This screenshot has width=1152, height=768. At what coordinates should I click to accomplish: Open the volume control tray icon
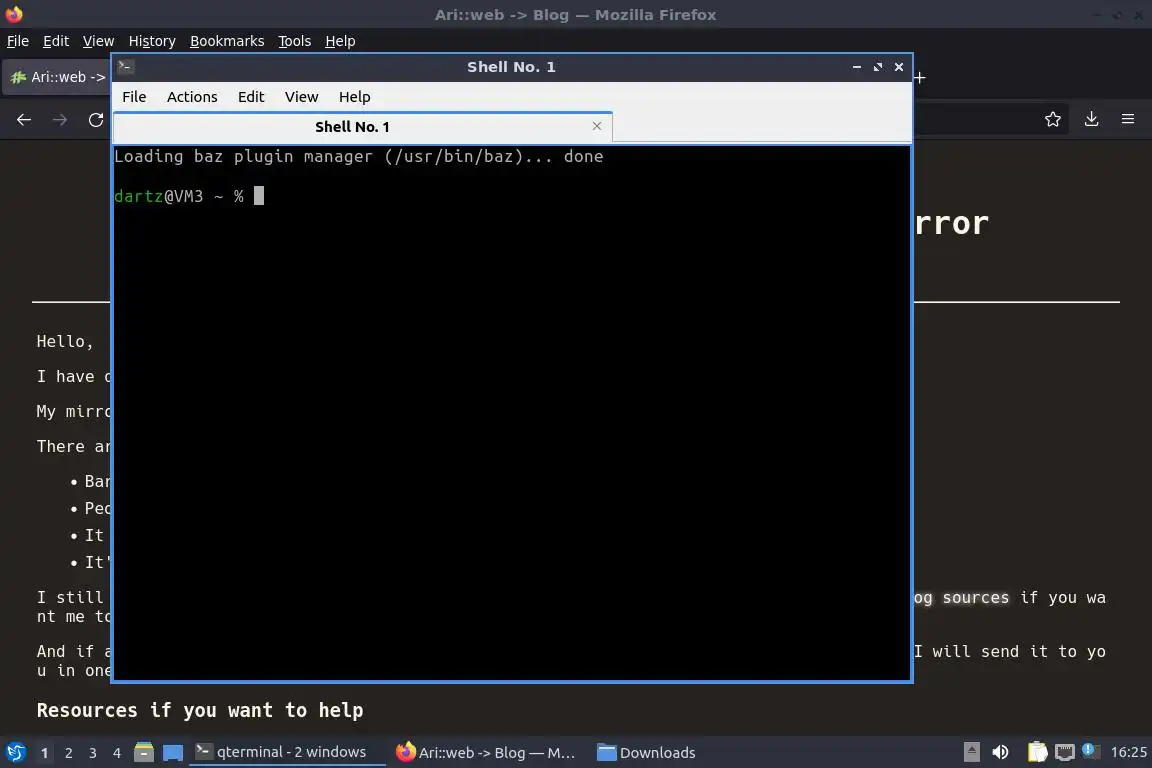point(1000,752)
